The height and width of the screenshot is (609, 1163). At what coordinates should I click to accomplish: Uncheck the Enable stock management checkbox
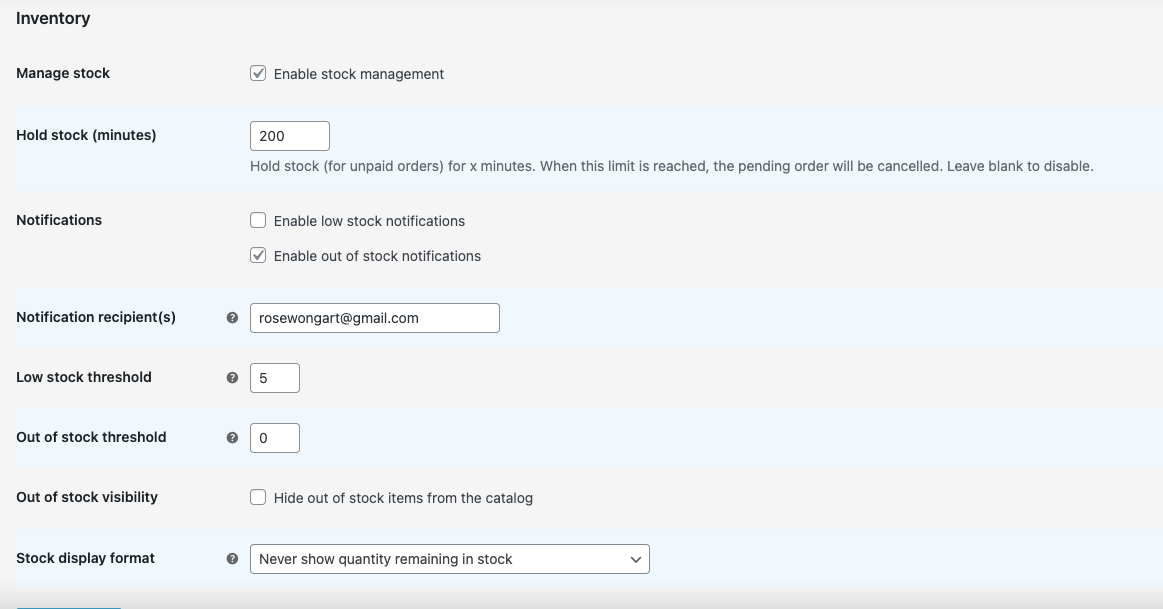(x=258, y=73)
